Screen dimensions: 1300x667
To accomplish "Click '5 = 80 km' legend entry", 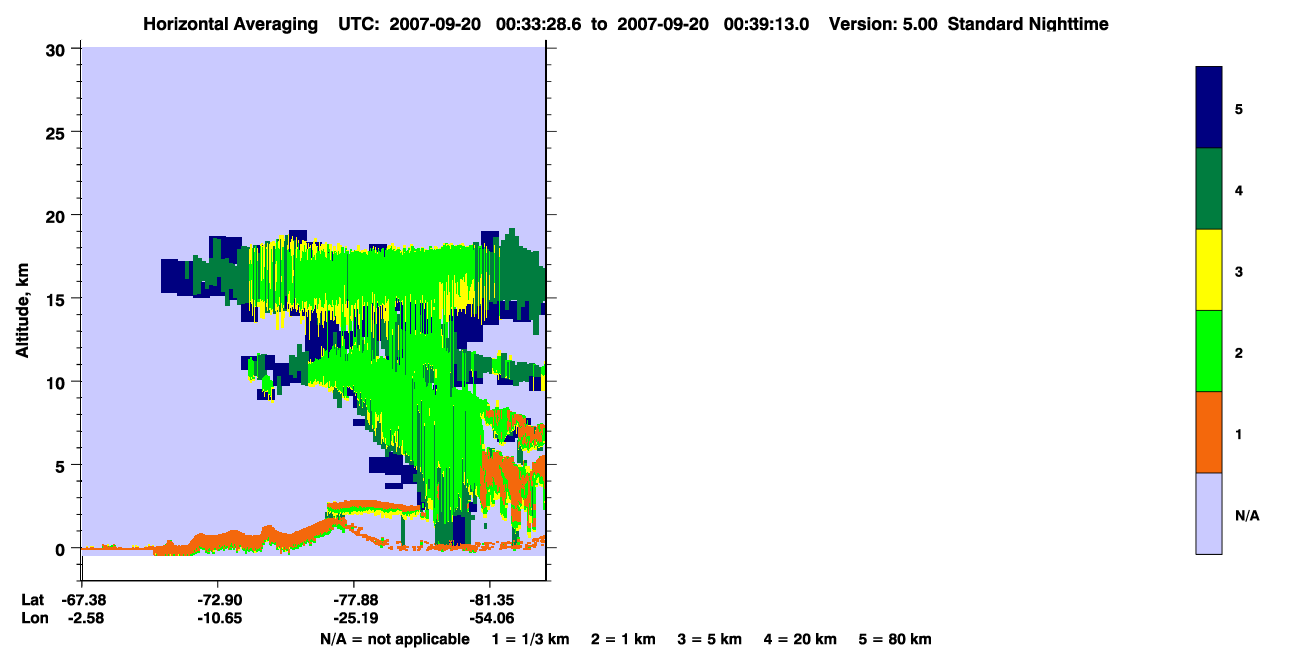I will 895,640.
